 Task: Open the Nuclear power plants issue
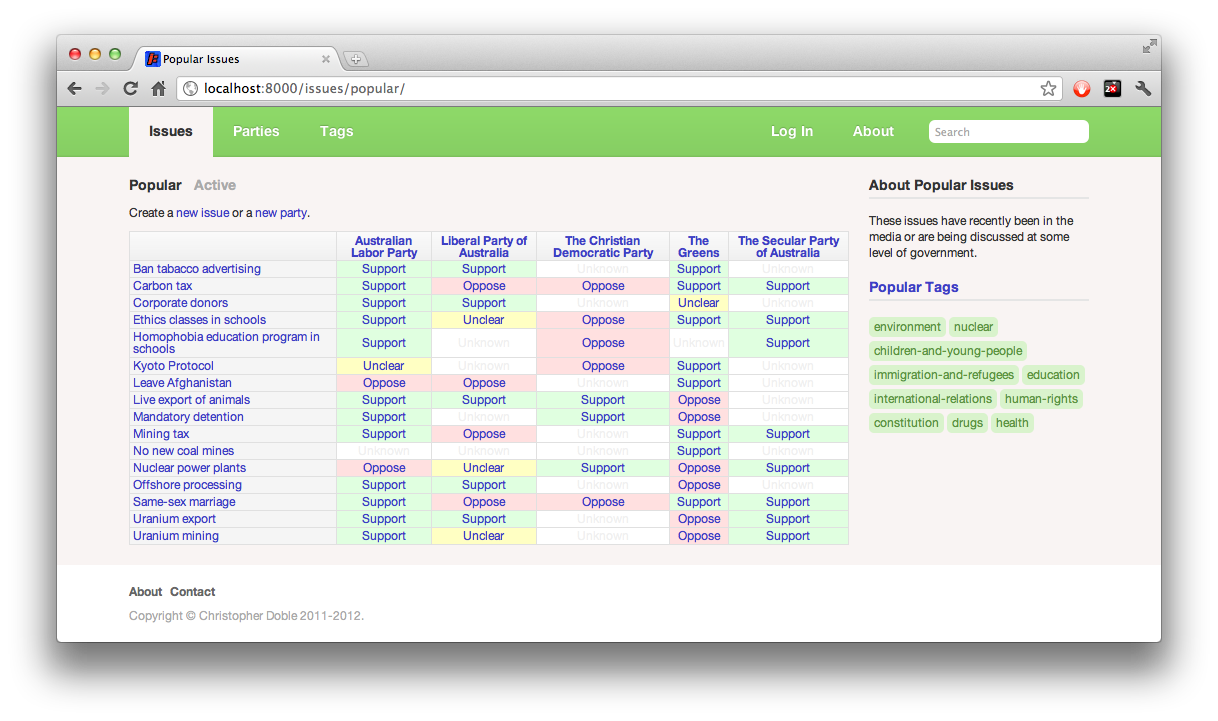pyautogui.click(x=189, y=468)
